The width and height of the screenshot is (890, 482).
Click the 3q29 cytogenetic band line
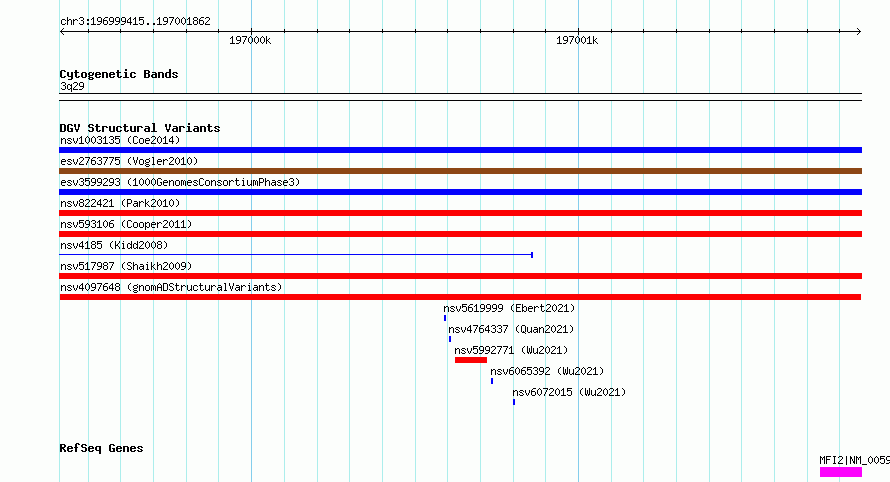click(x=460, y=97)
